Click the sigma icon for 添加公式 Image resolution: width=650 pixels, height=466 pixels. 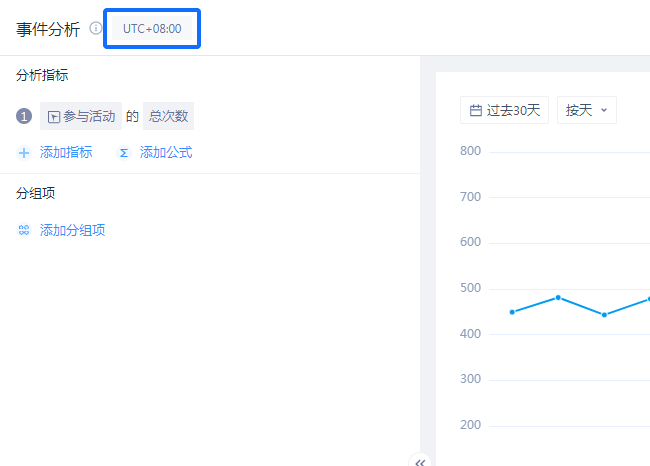click(124, 153)
